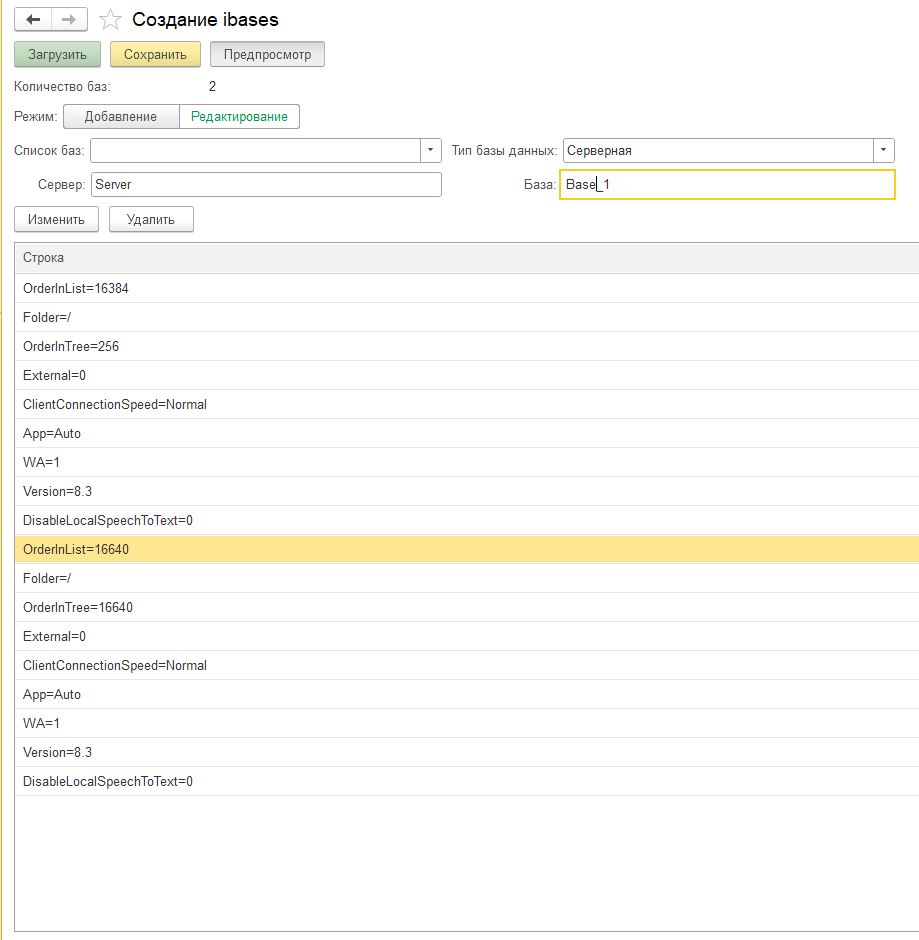
Task: Select Folder=/ row below OrderInList=16640
Action: [x=467, y=579]
